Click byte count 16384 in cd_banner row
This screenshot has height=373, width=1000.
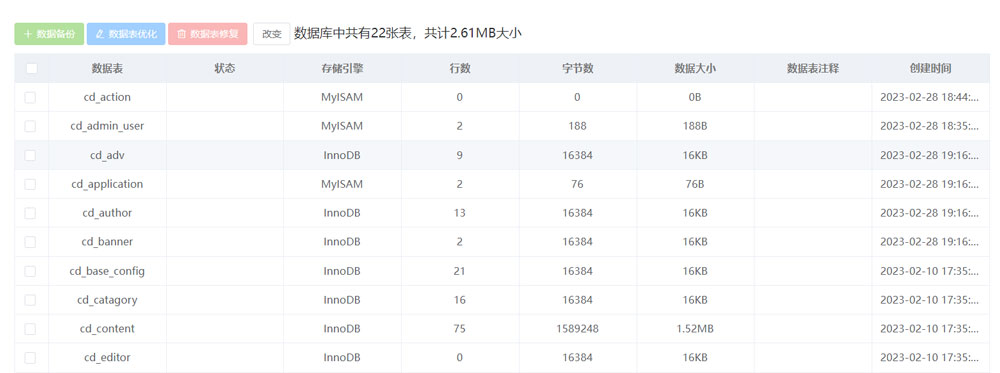tap(577, 242)
